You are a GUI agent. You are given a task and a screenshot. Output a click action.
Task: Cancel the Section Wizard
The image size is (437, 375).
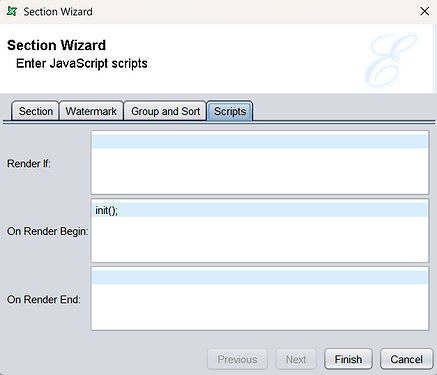pyautogui.click(x=407, y=359)
